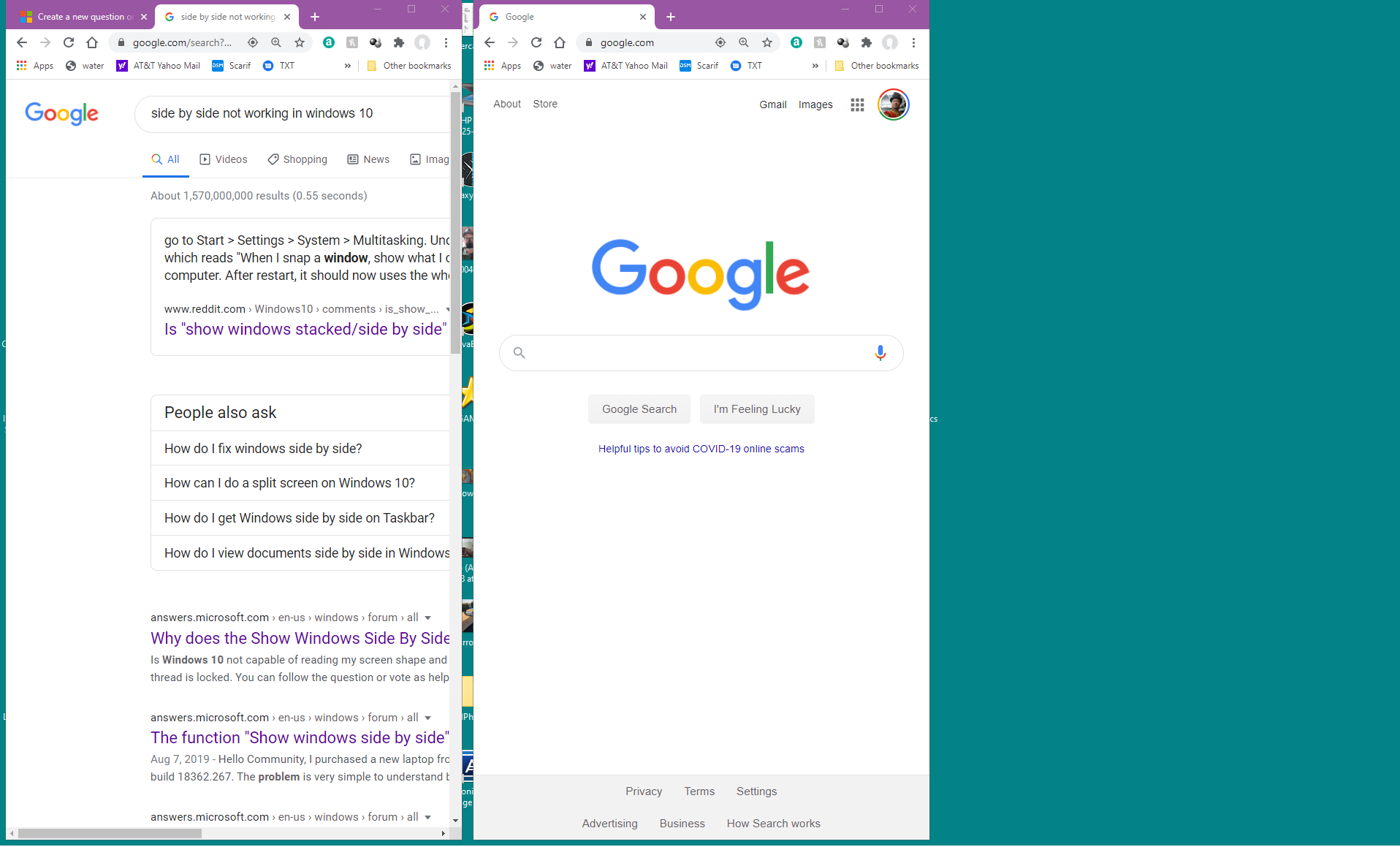Go back in the right Chrome window

(490, 42)
